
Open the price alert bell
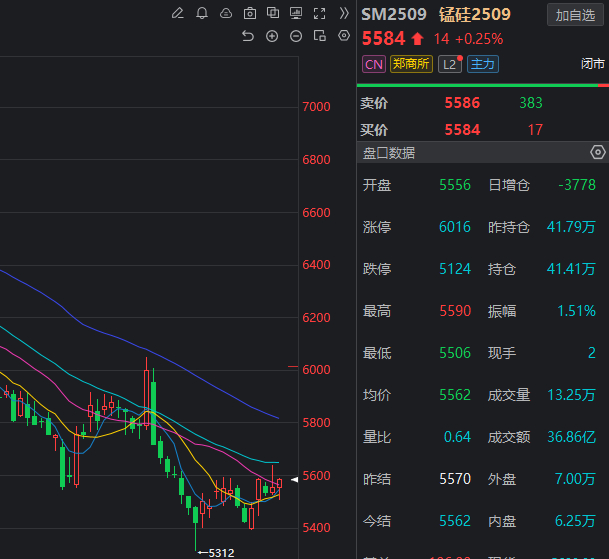point(202,13)
